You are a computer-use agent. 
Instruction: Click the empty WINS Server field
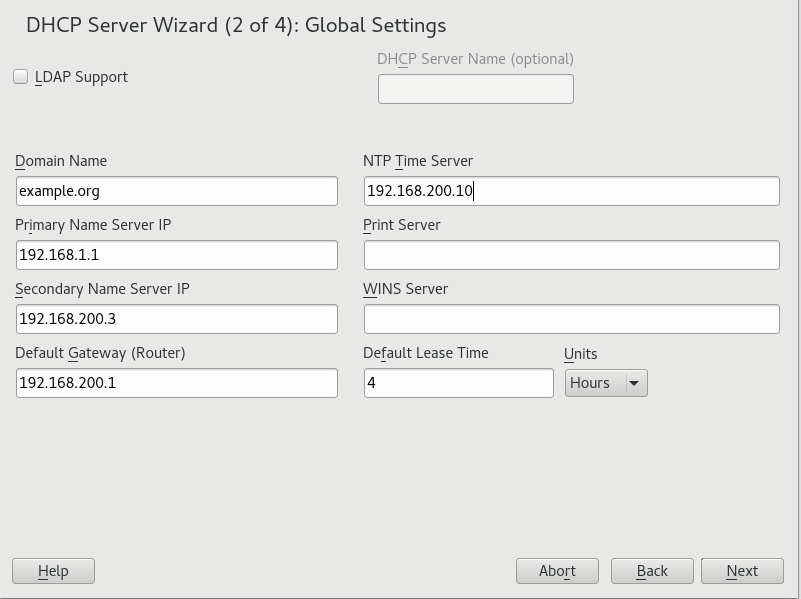click(x=571, y=319)
